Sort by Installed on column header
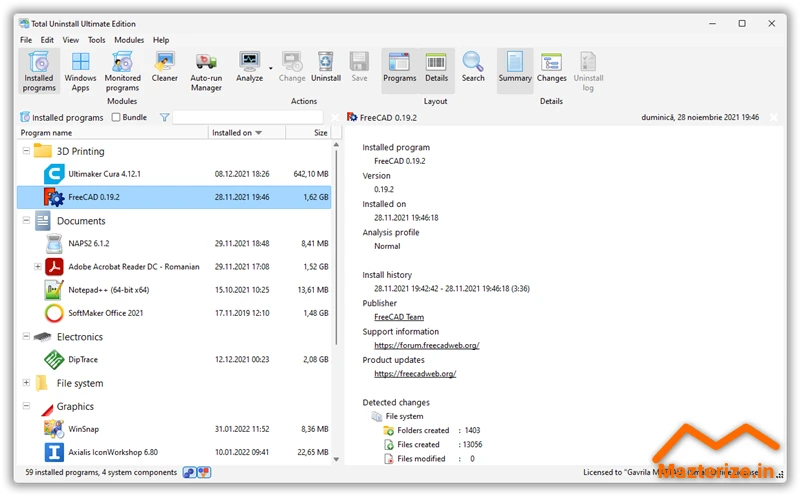The image size is (800, 496). tap(247, 133)
